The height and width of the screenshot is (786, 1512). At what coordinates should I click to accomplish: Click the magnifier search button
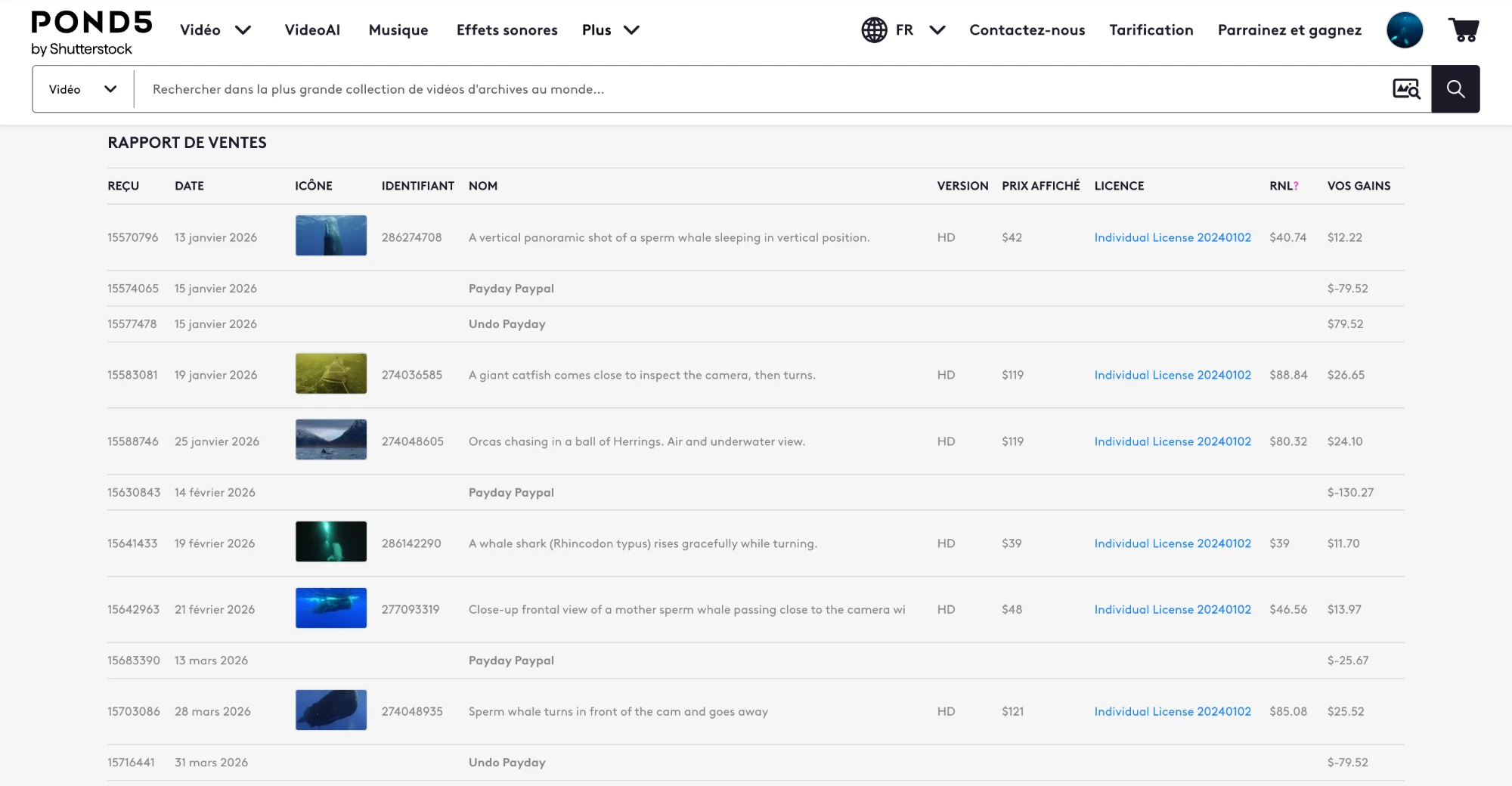click(x=1455, y=89)
